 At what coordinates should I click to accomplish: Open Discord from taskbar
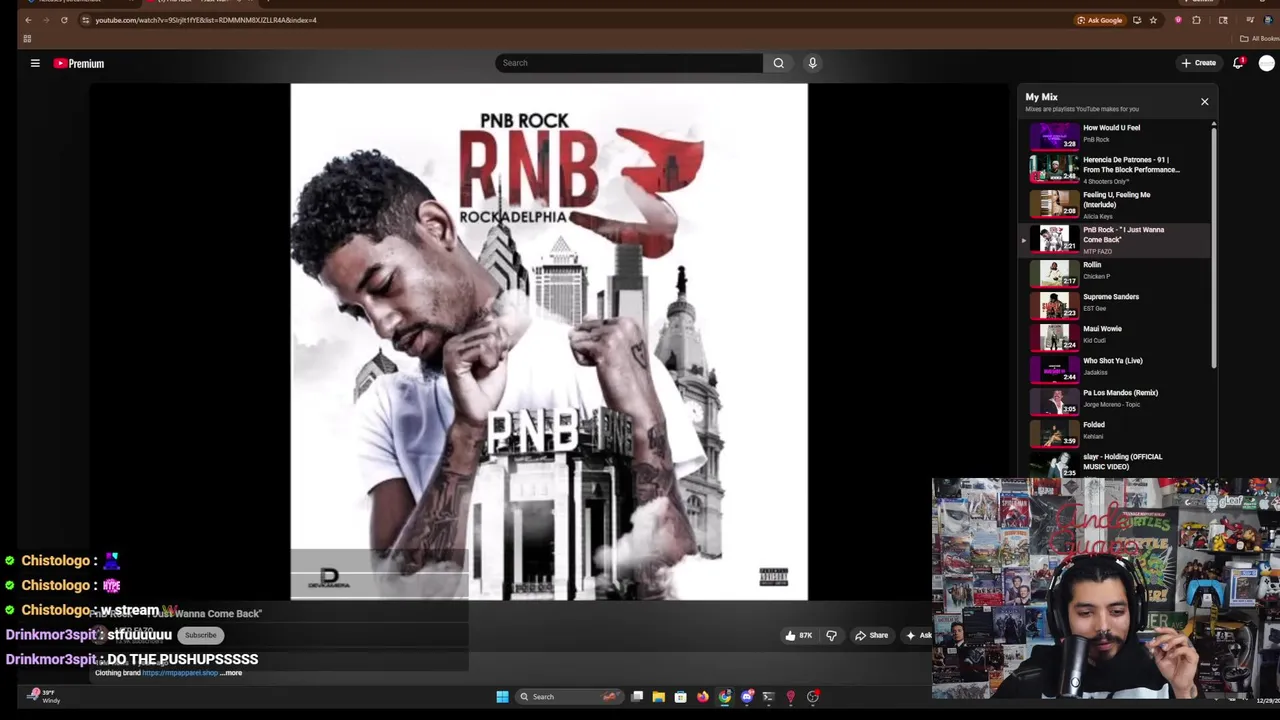point(747,697)
